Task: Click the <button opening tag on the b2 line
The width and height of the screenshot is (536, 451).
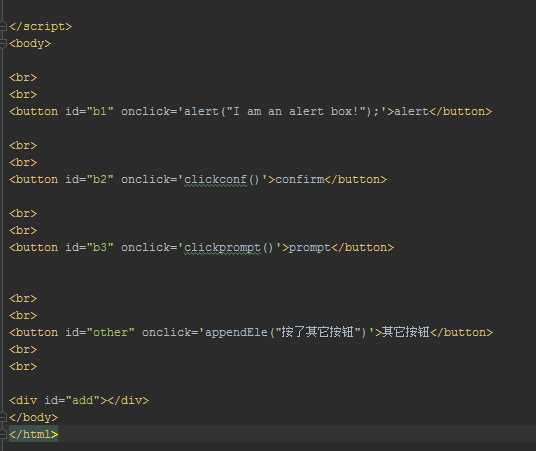Action: pyautogui.click(x=34, y=180)
